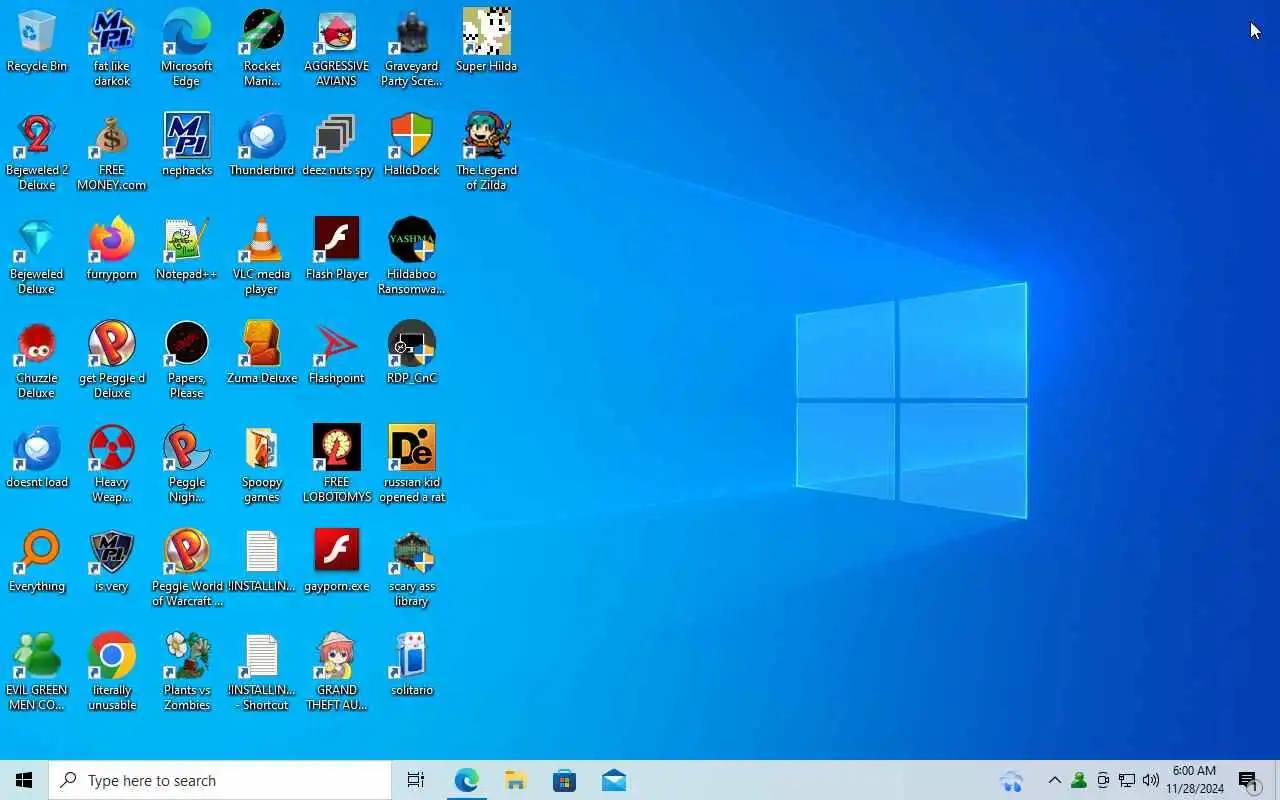Image resolution: width=1280 pixels, height=800 pixels.
Task: Select the Hildaboo Ransomwa... icon
Action: click(x=412, y=256)
